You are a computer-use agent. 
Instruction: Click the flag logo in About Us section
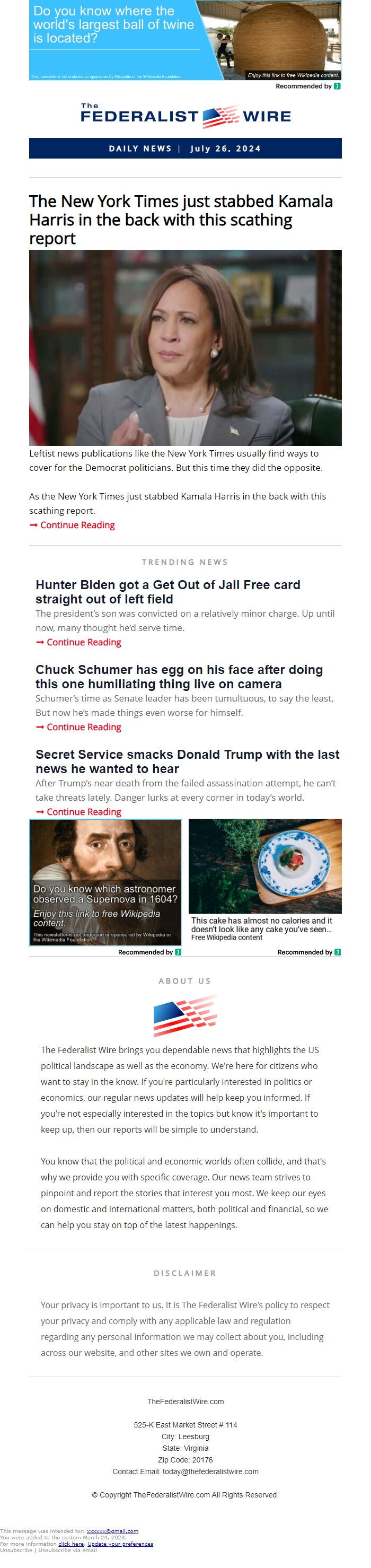tap(185, 1015)
